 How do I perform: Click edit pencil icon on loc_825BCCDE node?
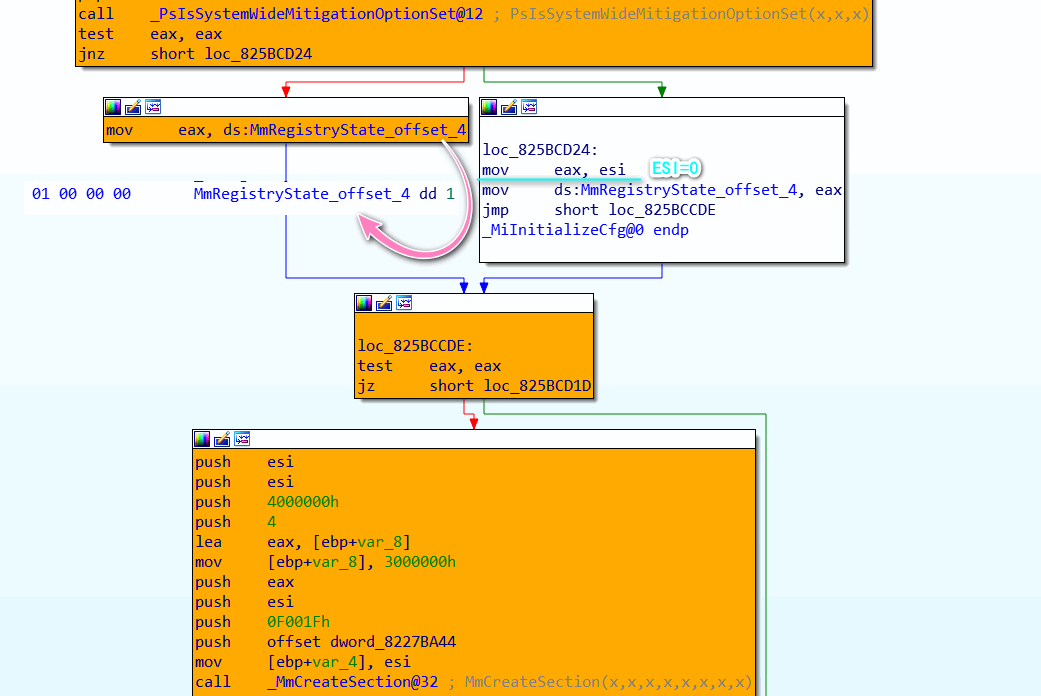tap(384, 303)
